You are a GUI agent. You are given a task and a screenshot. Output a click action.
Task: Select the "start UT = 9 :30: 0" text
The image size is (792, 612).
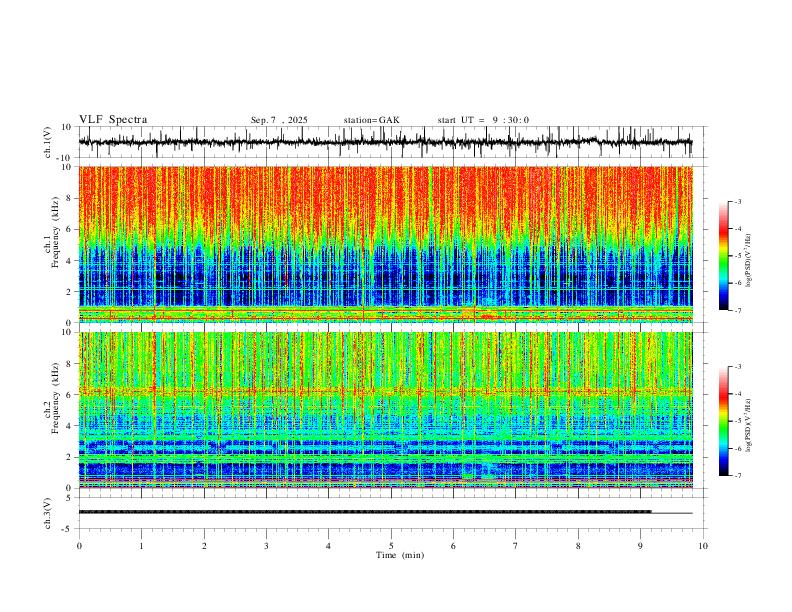click(483, 120)
